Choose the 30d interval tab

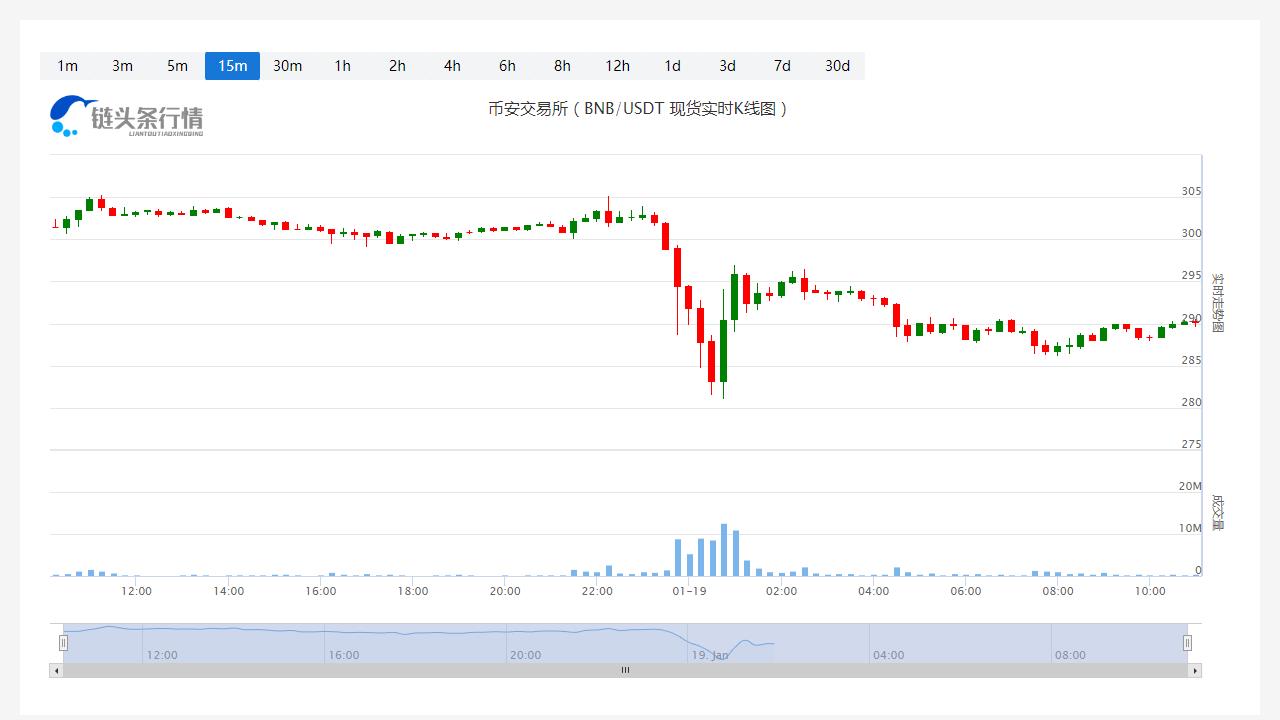click(x=837, y=66)
